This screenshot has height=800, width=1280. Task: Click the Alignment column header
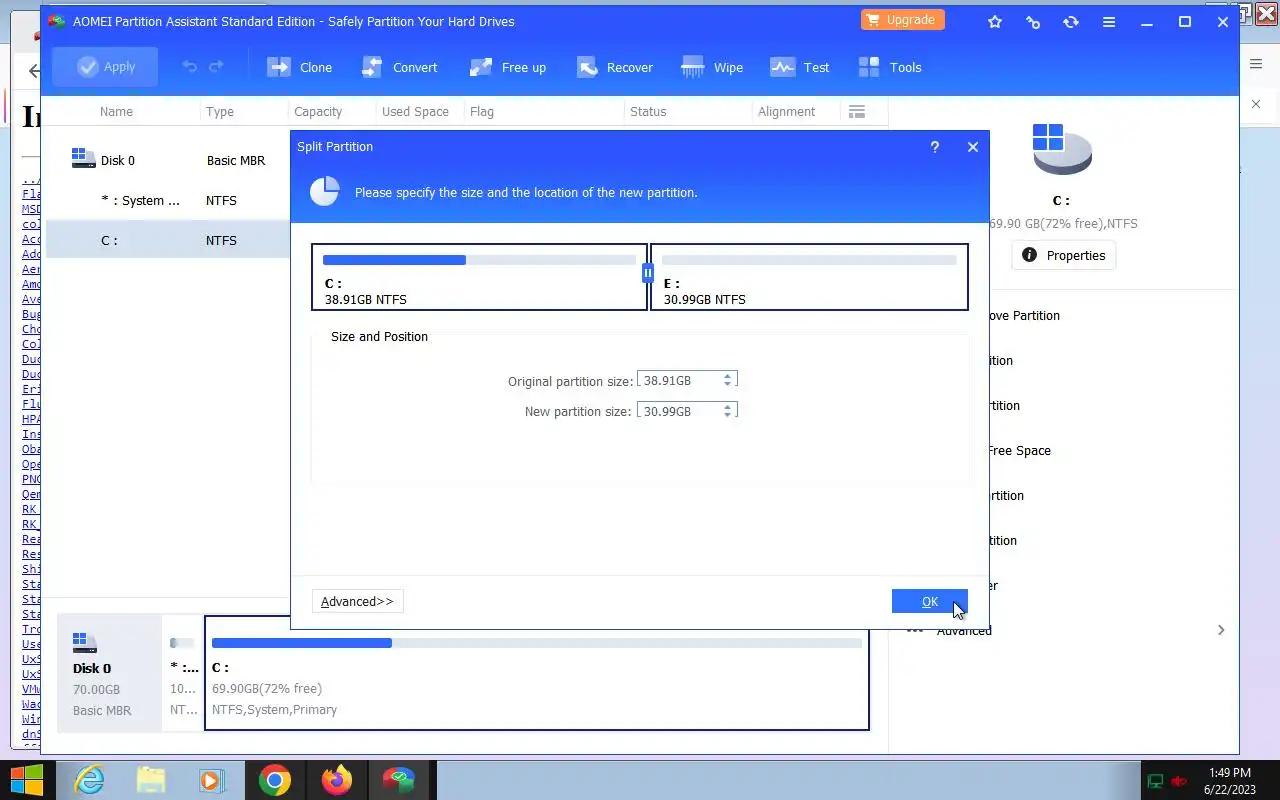(x=786, y=111)
